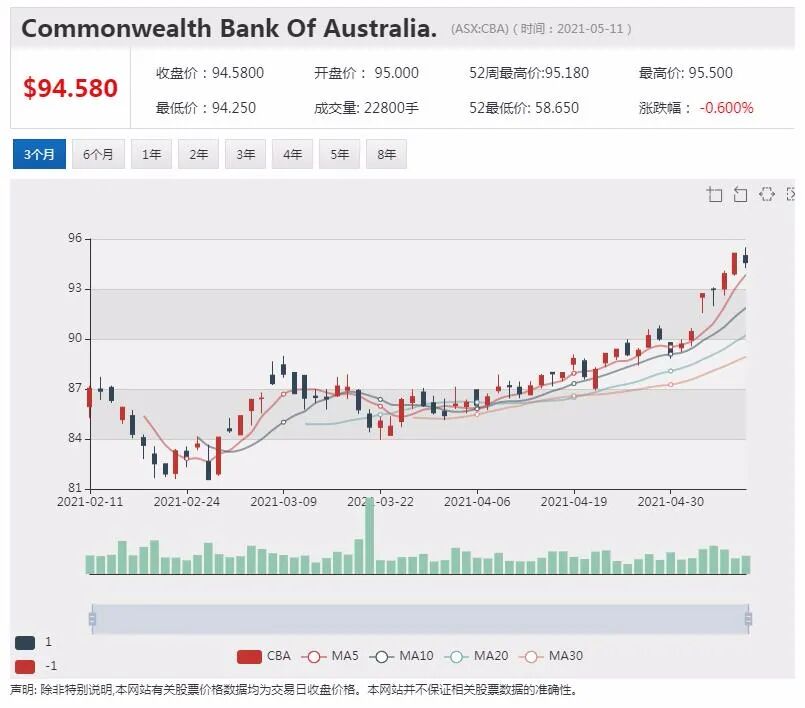Click the 52周最高价:95.180 value
Screen dimensions: 805x708
pyautogui.click(x=529, y=73)
